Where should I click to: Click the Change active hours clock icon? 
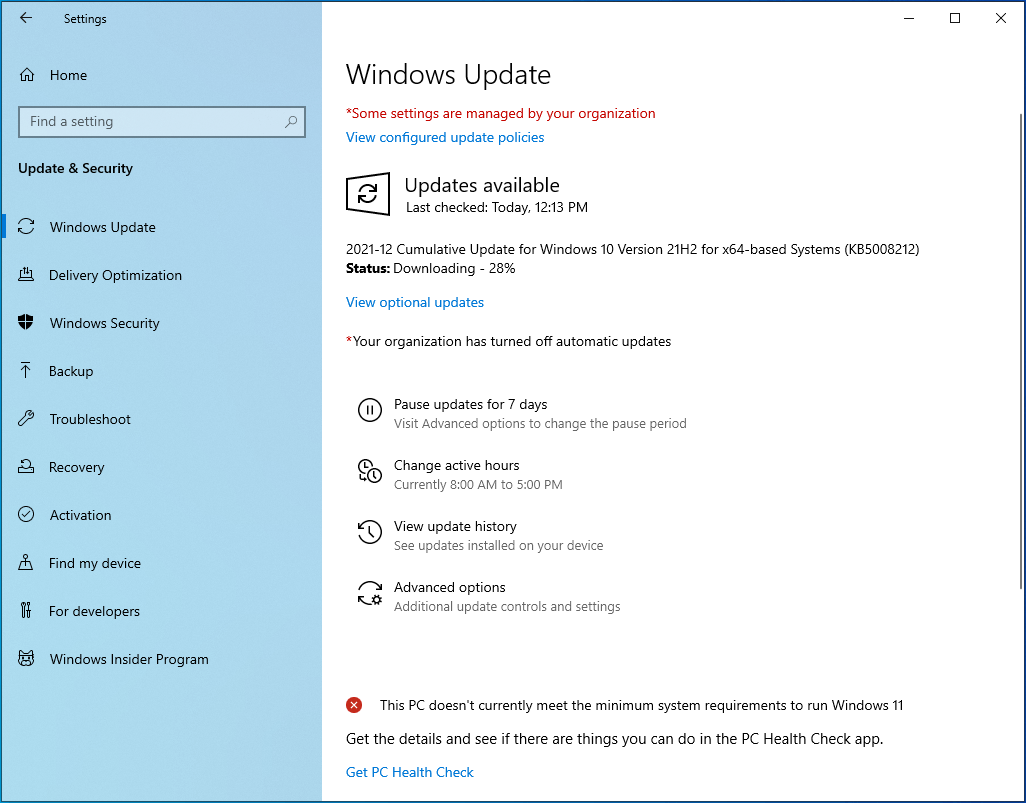point(370,471)
